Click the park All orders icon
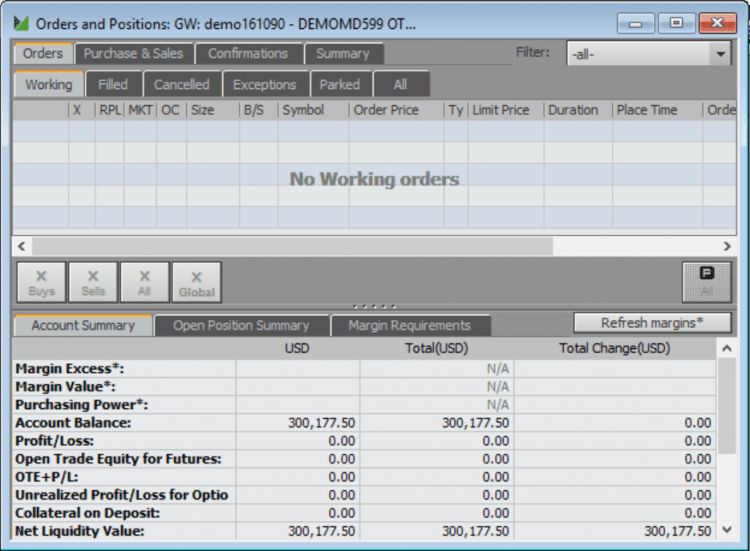This screenshot has height=551, width=750. 706,282
